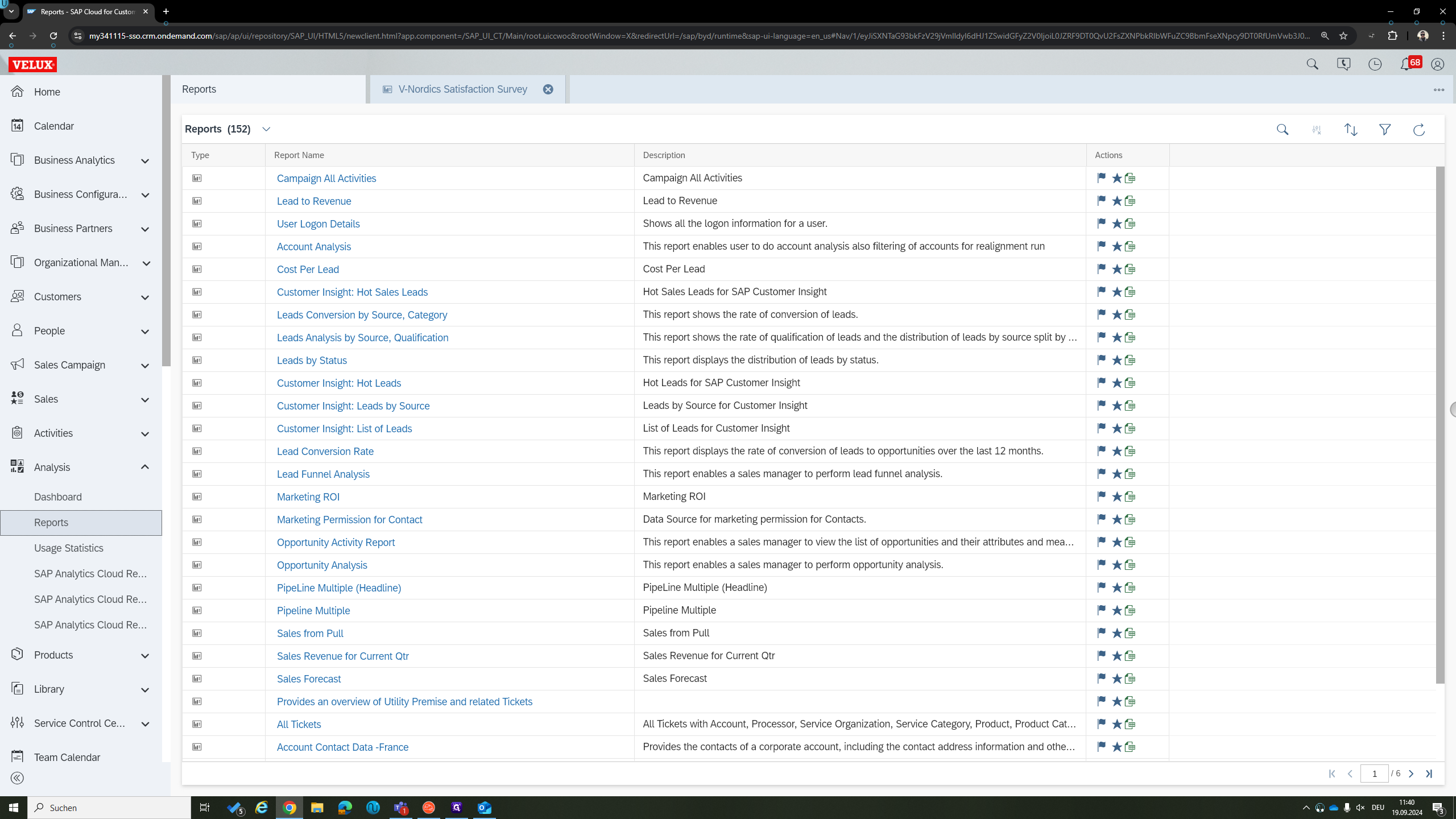Image resolution: width=1456 pixels, height=819 pixels.
Task: Open user profile icon
Action: coord(1437,64)
